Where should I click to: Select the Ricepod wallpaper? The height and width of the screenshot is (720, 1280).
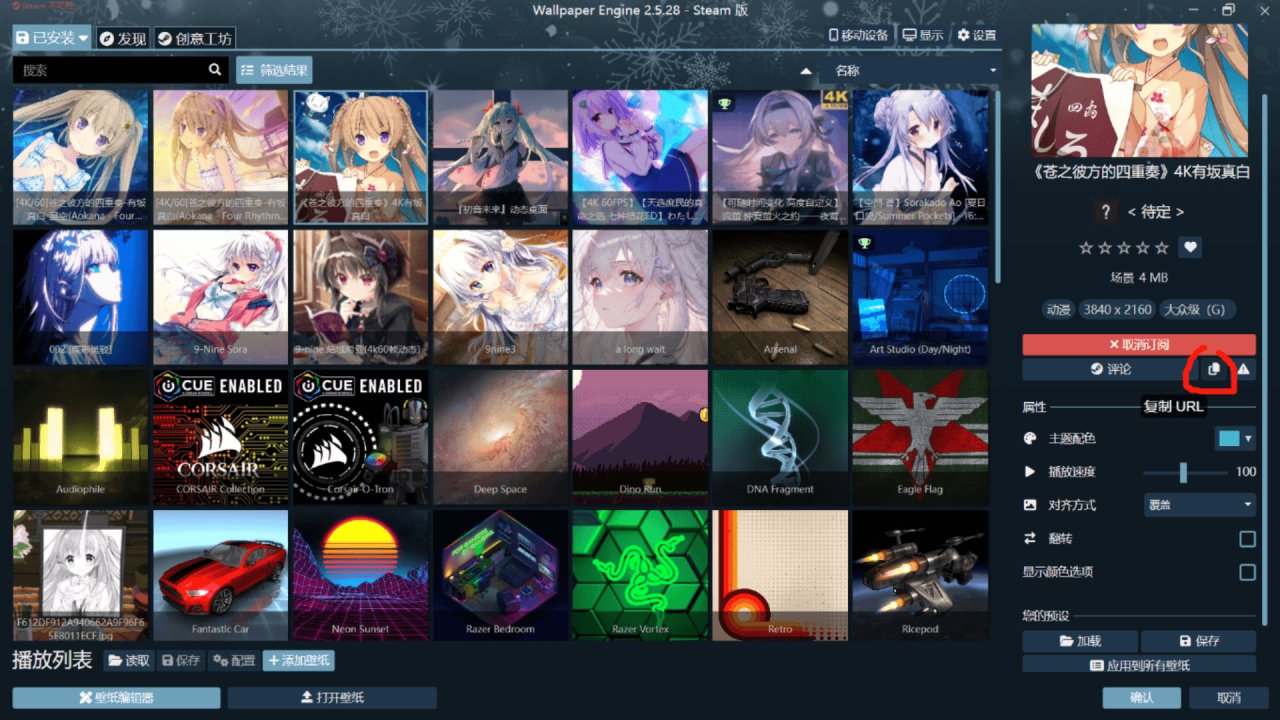[920, 575]
